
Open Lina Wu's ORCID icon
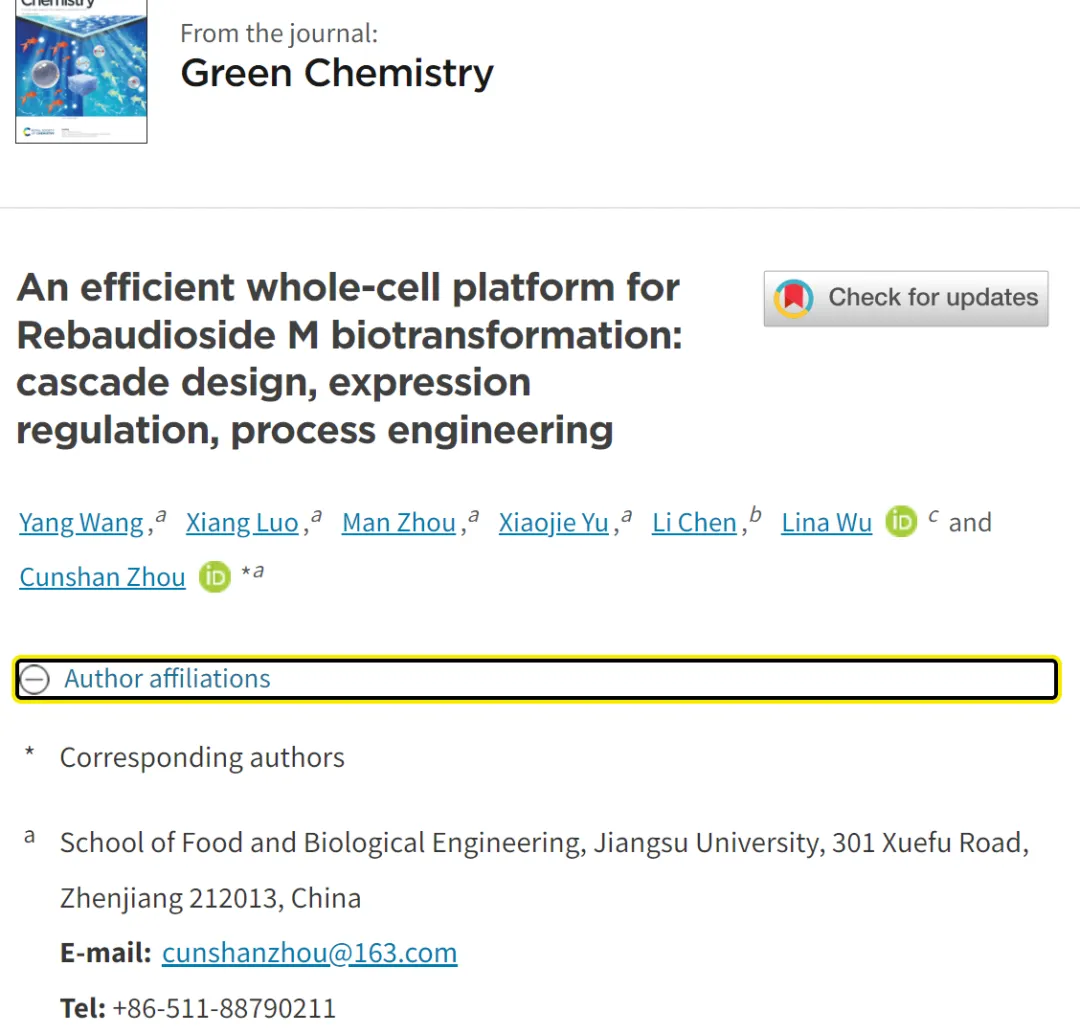tap(901, 522)
